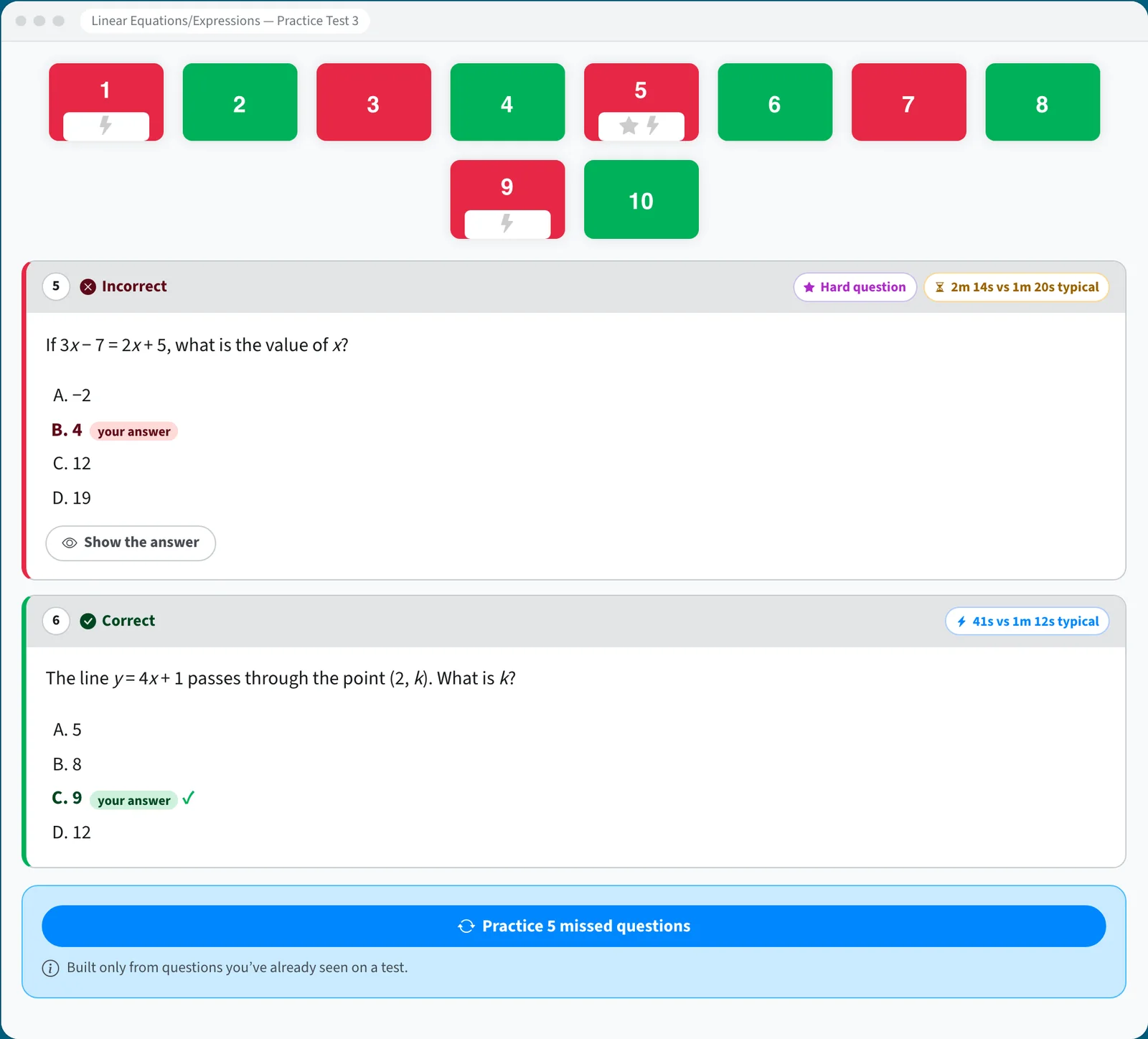Click question text 'The line y = 4x + 1'
Image resolution: width=1148 pixels, height=1039 pixels.
coord(281,679)
